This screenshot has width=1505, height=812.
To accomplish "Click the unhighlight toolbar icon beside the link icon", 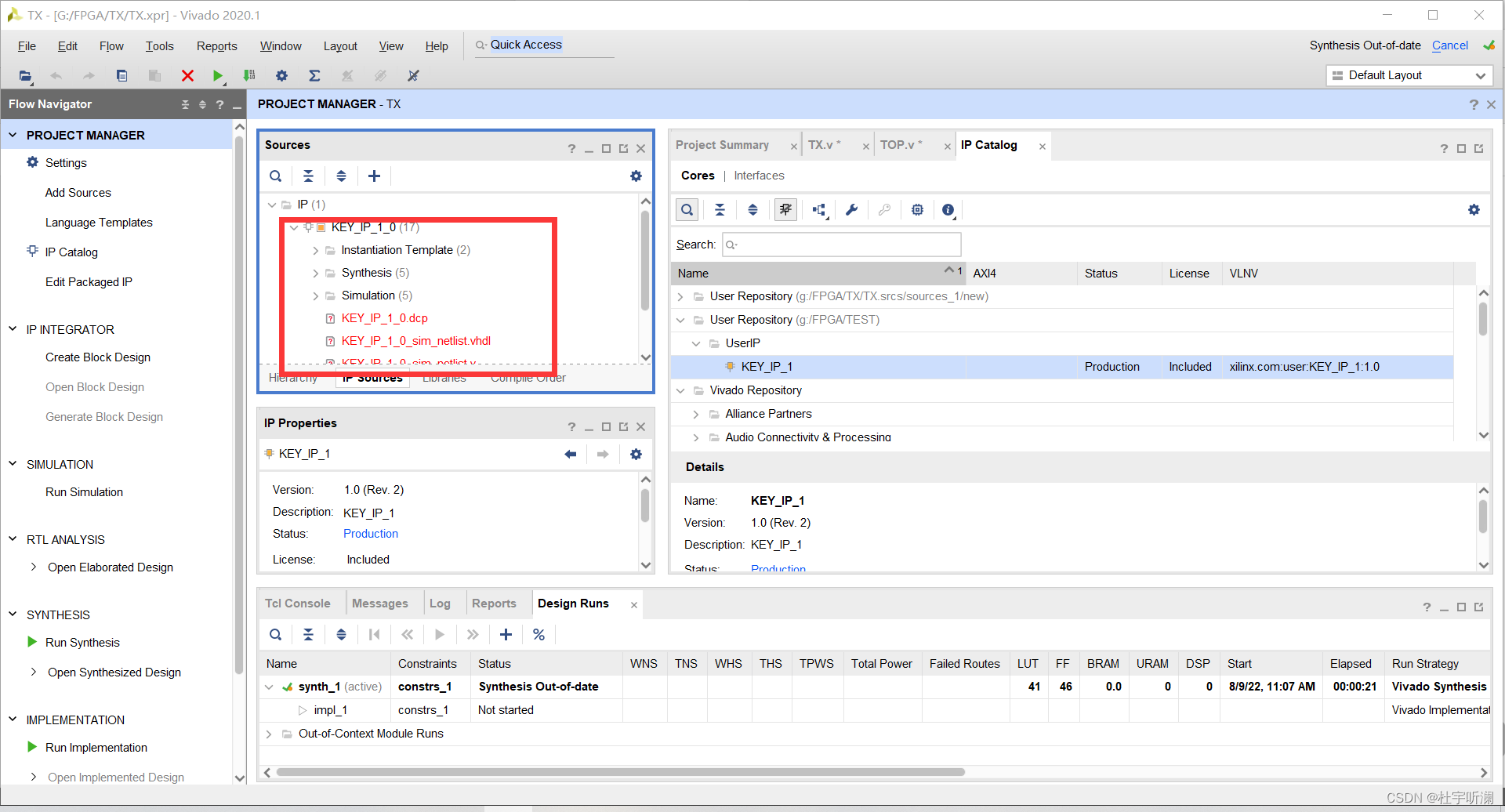I will [413, 76].
